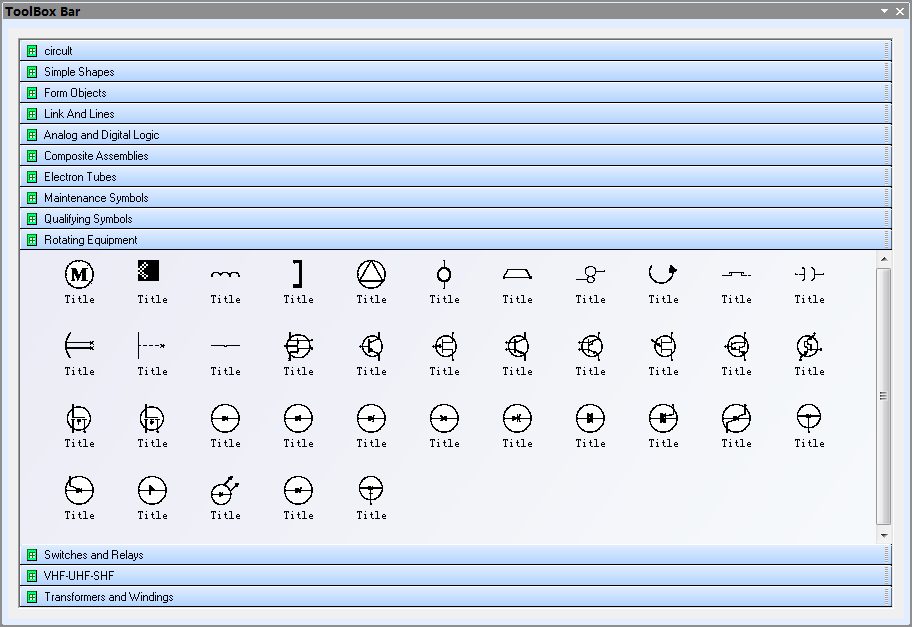This screenshot has height=627, width=912.
Task: Open the Simple Shapes section
Action: tap(79, 72)
